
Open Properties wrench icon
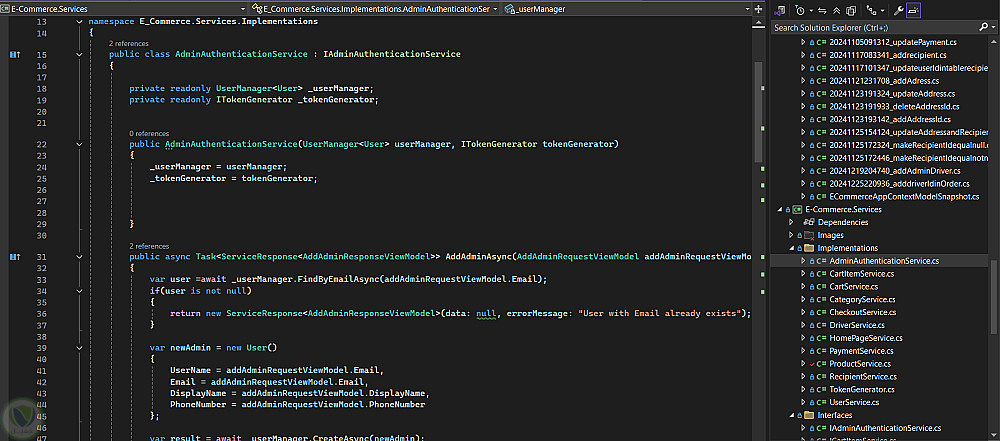pos(899,10)
